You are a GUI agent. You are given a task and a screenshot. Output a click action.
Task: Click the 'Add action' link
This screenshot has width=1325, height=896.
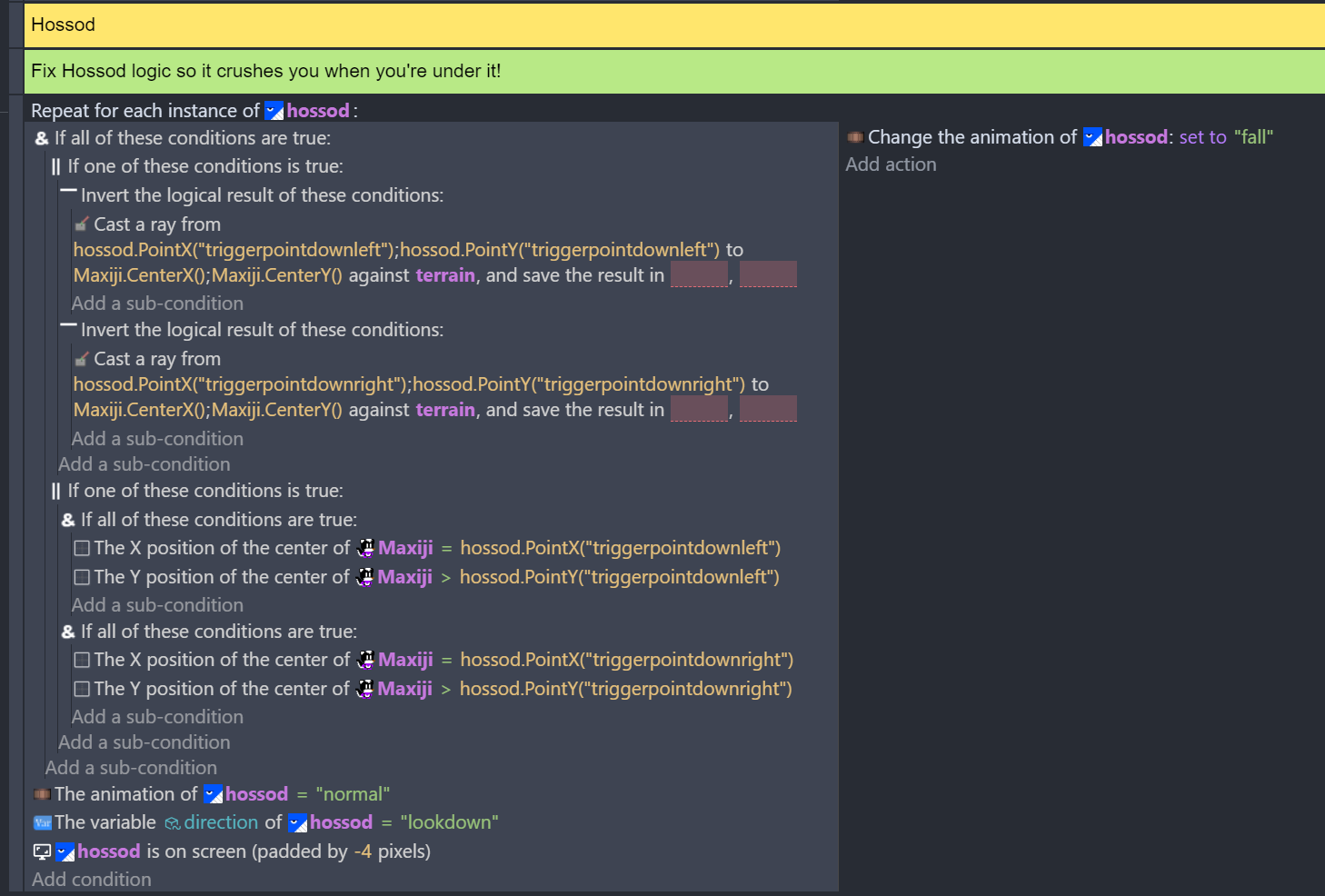coord(891,164)
